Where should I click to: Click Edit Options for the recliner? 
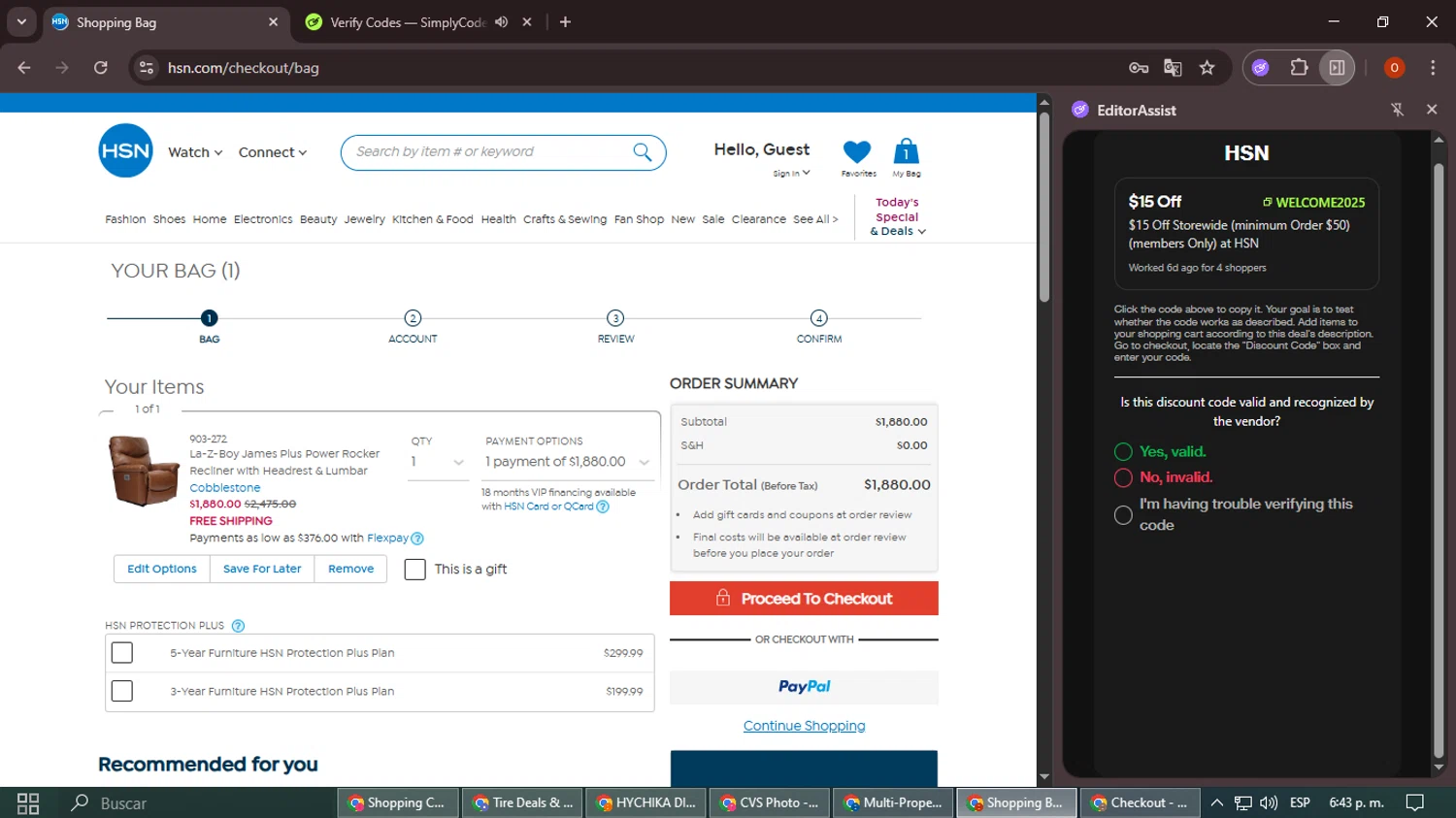pos(162,569)
